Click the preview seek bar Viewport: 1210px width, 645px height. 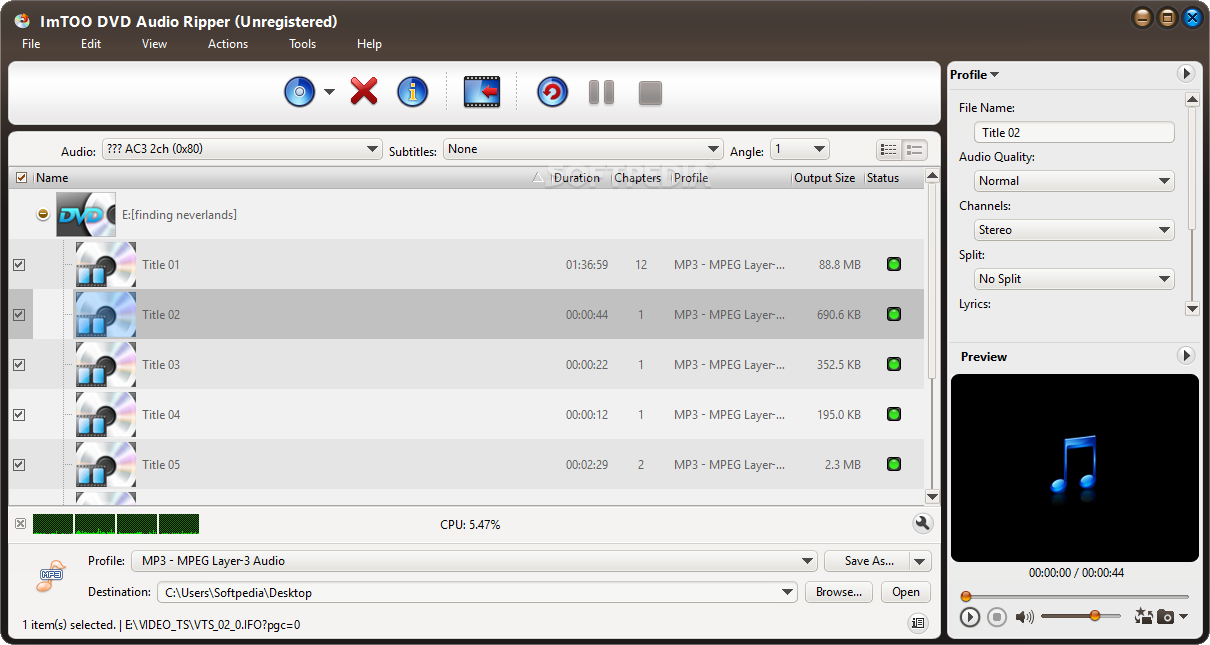1075,597
